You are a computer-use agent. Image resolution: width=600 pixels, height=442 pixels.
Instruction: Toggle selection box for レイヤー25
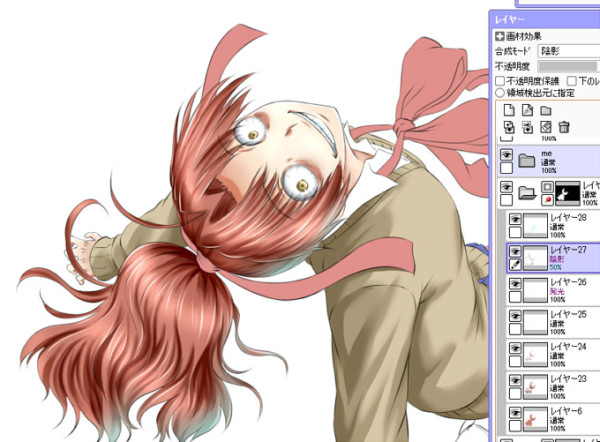[515, 329]
